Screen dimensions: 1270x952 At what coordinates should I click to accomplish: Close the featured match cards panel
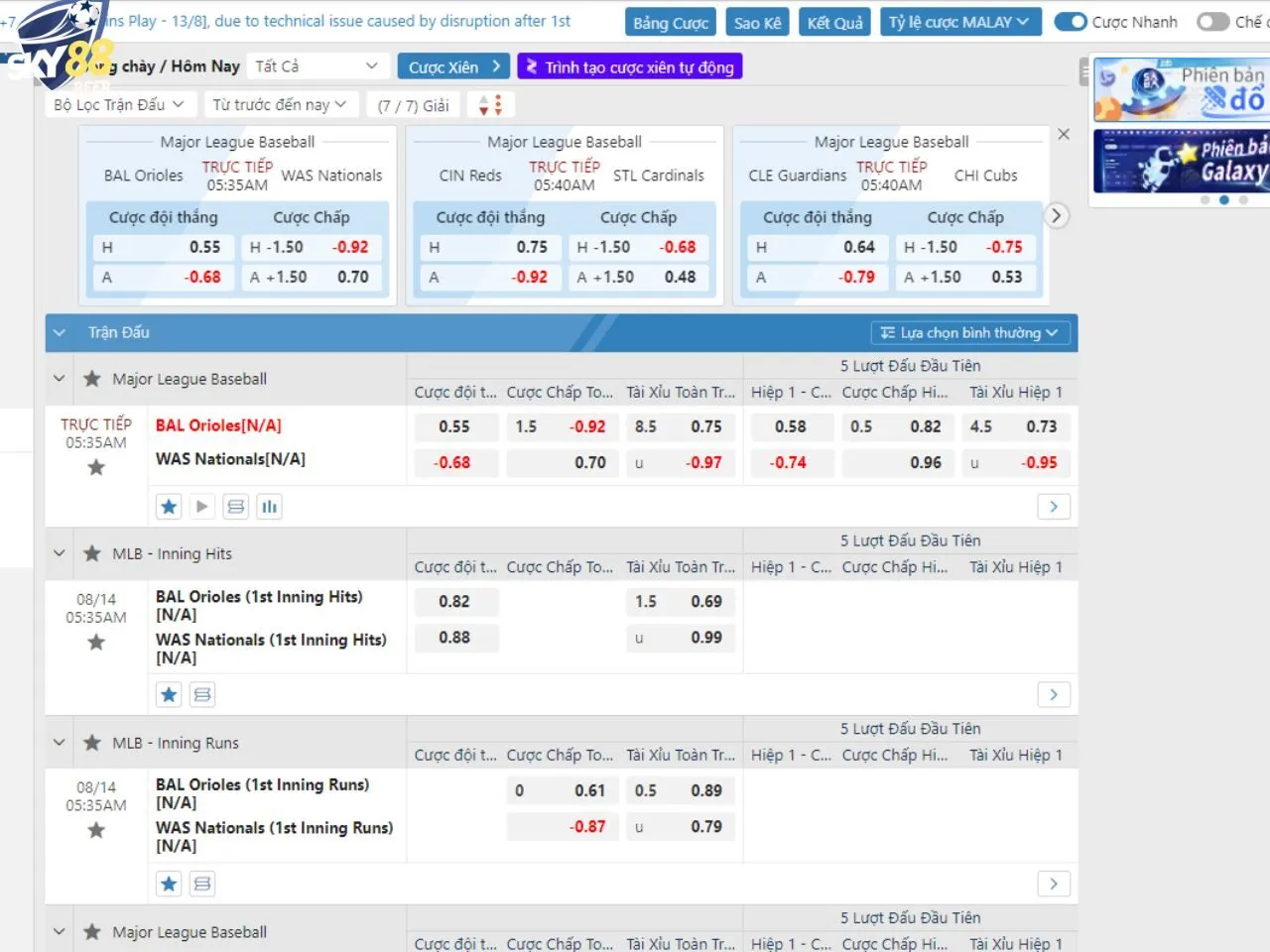(x=1064, y=134)
